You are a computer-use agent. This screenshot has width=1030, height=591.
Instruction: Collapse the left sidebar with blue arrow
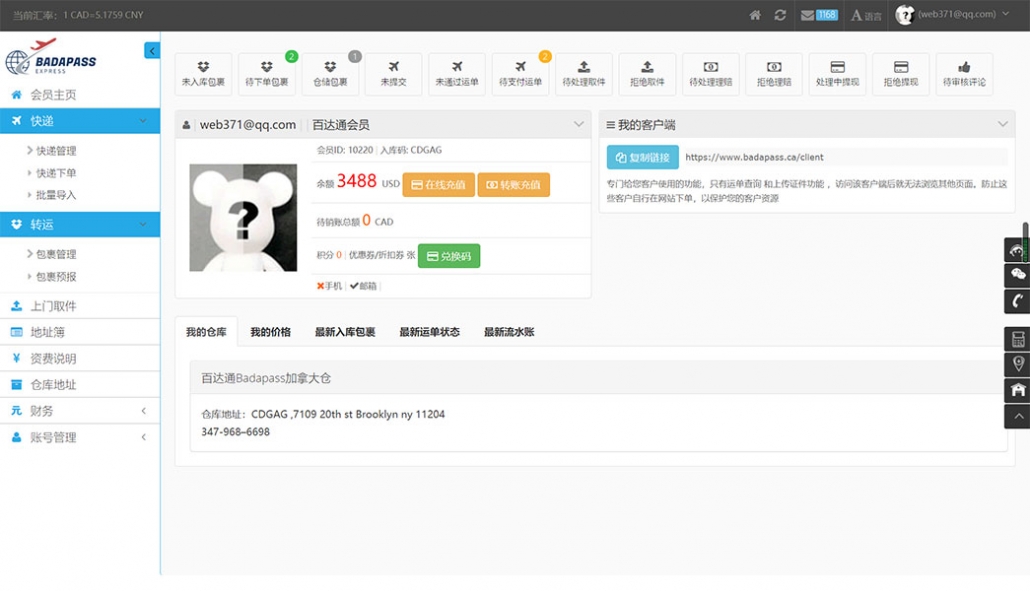[x=152, y=51]
